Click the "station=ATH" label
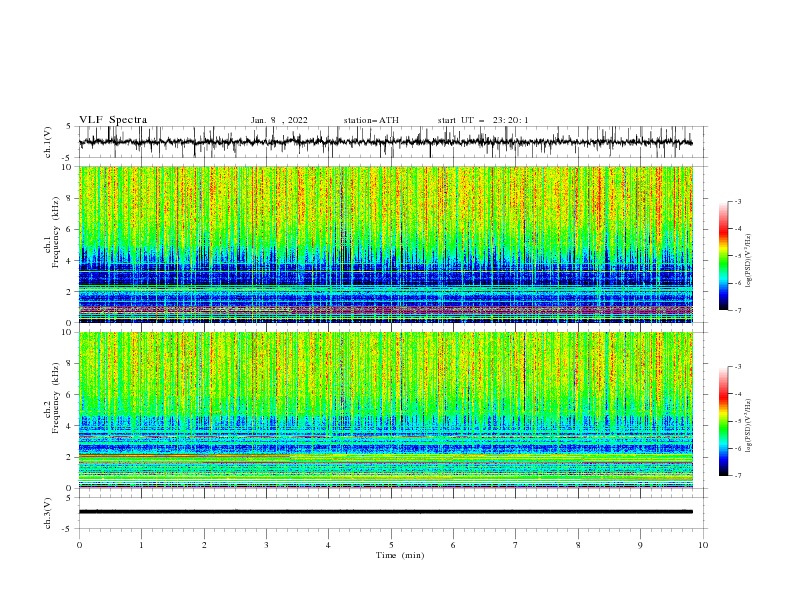792x612 pixels. coord(371,120)
